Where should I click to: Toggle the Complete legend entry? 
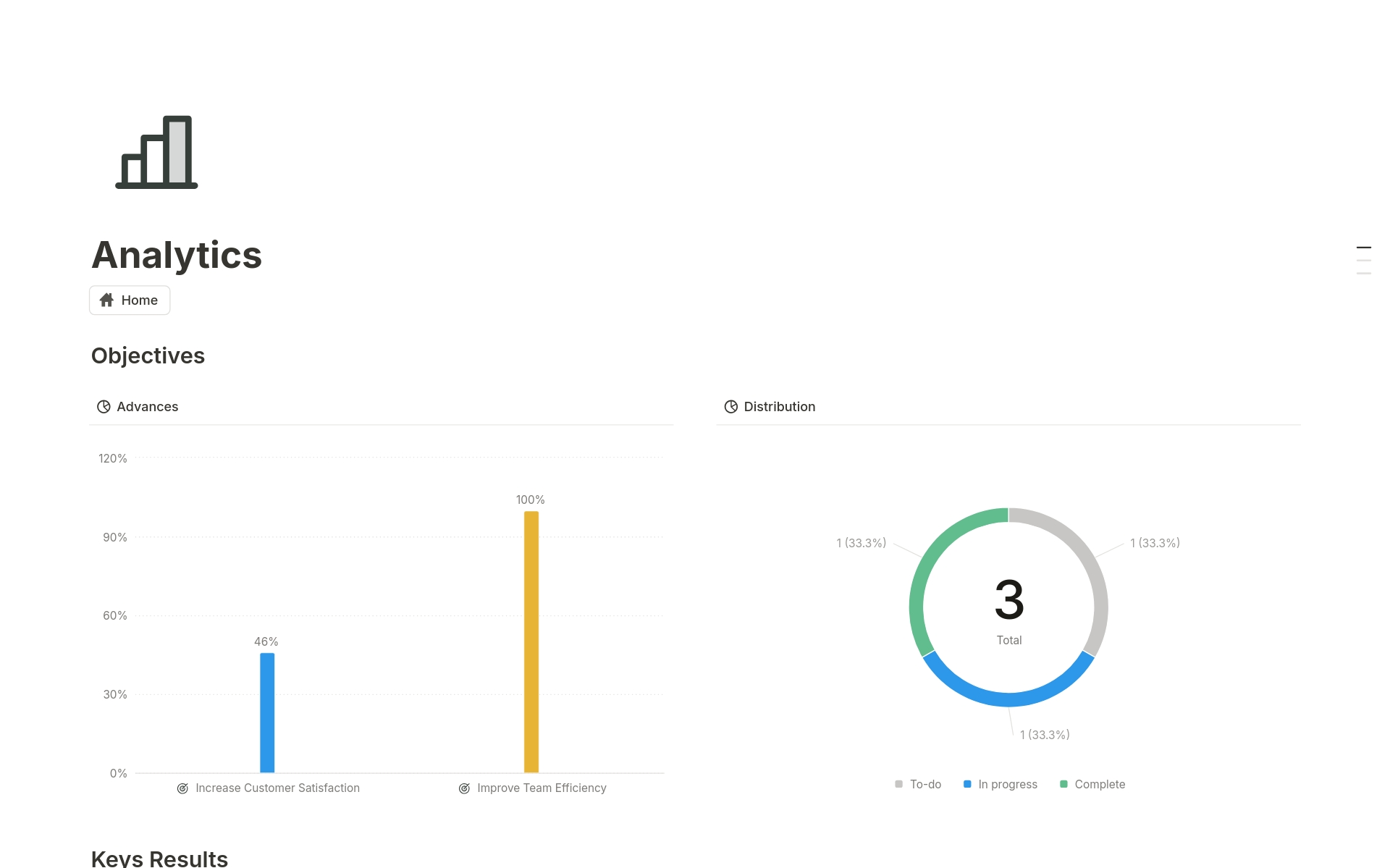point(1092,785)
